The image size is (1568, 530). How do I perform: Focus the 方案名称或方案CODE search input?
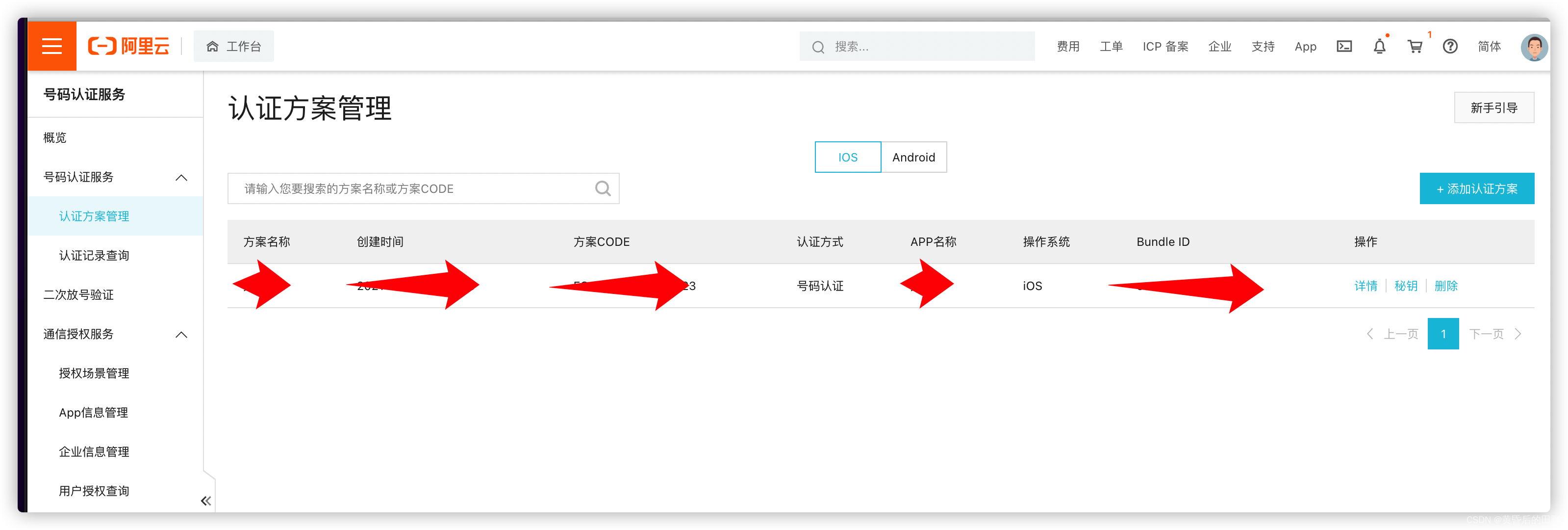(423, 189)
